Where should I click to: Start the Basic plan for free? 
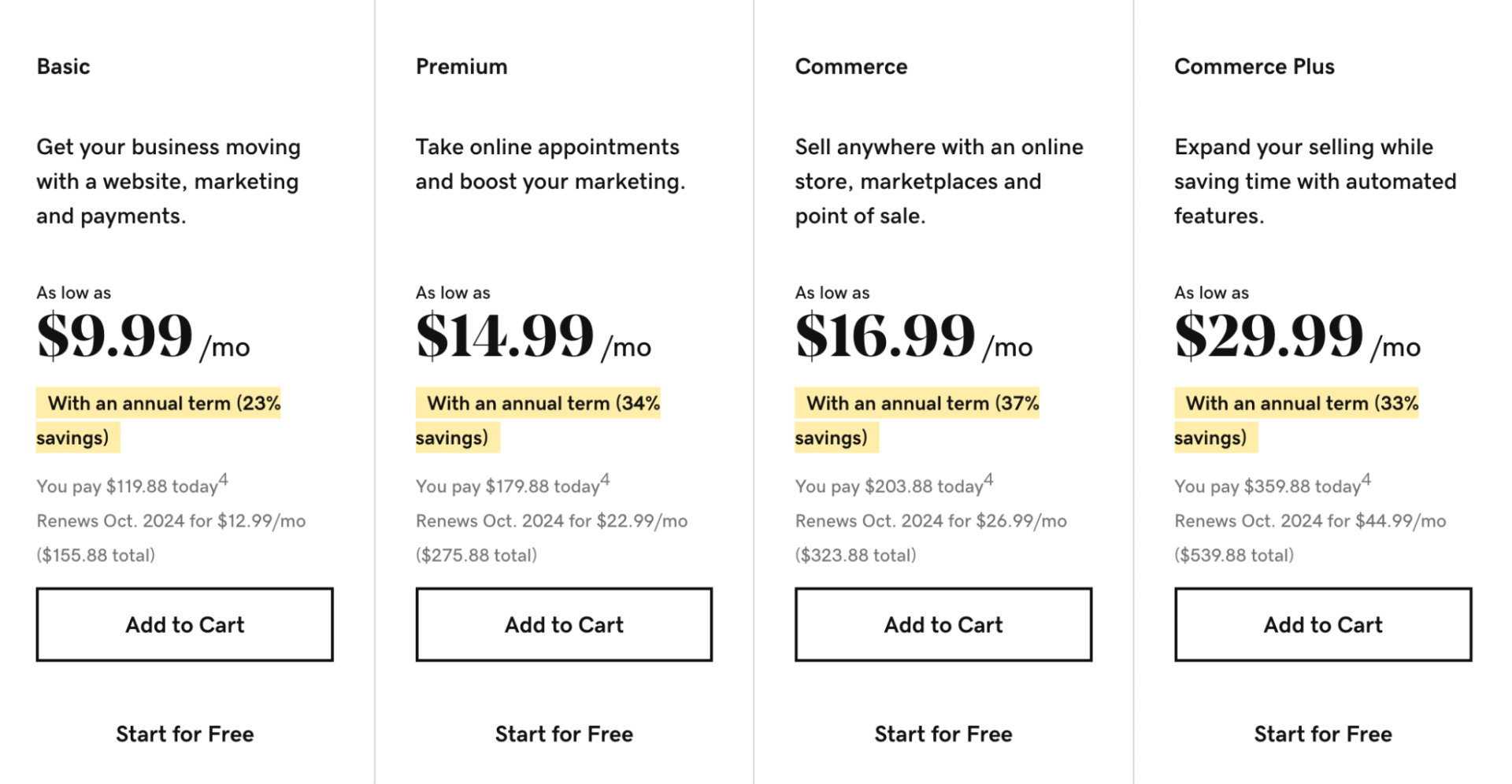(x=184, y=734)
